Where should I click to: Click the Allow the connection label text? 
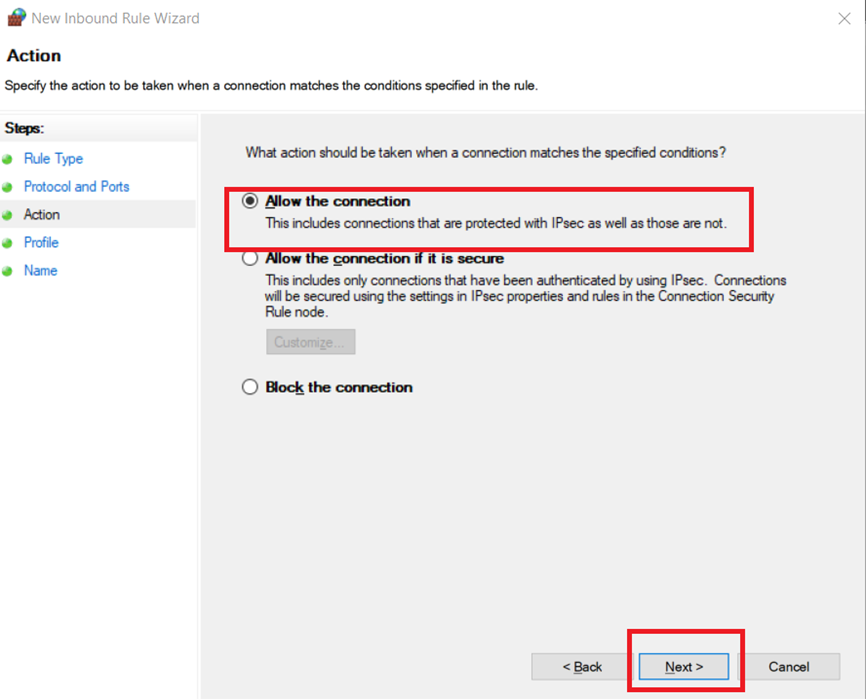click(x=337, y=201)
